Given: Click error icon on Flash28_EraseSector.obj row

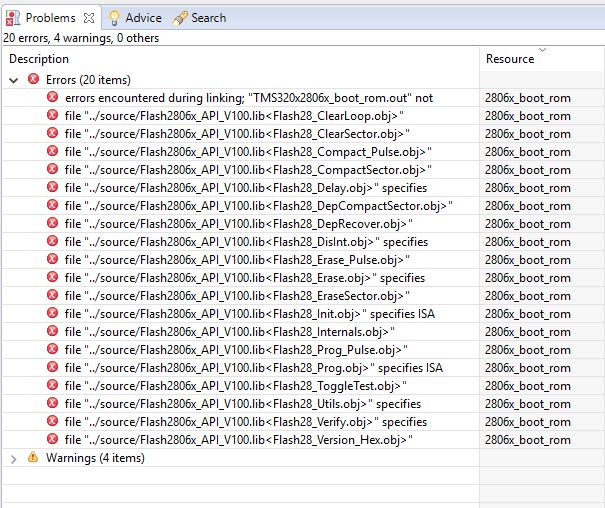Looking at the screenshot, I should [x=52, y=295].
